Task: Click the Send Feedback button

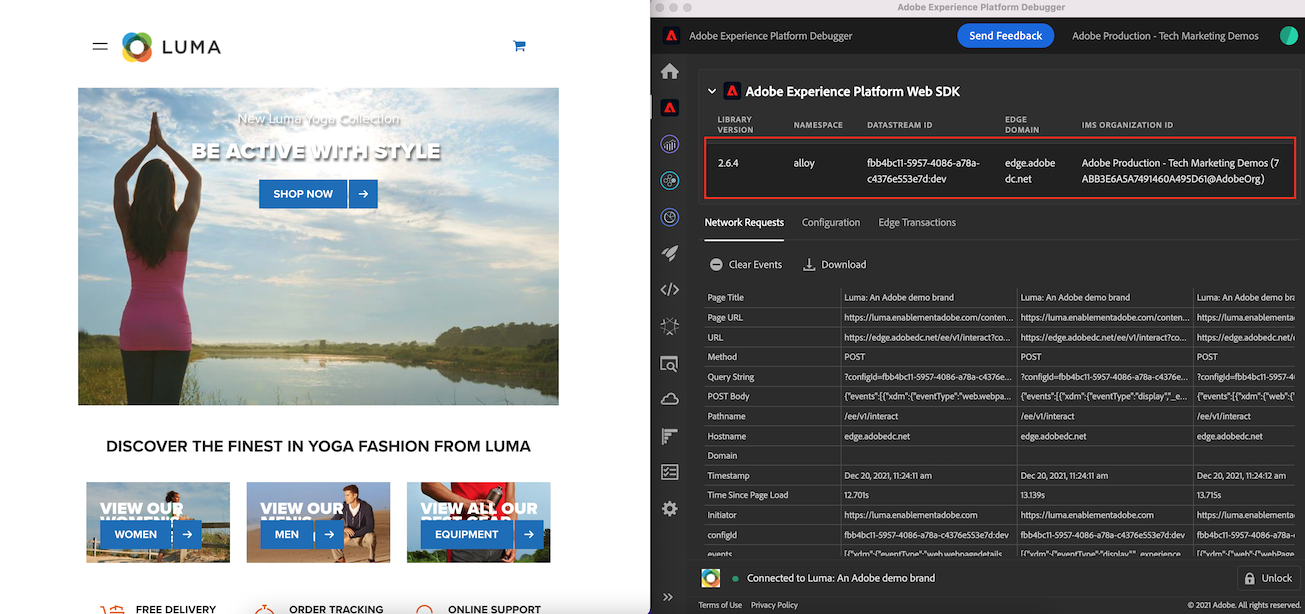Action: pyautogui.click(x=1006, y=36)
